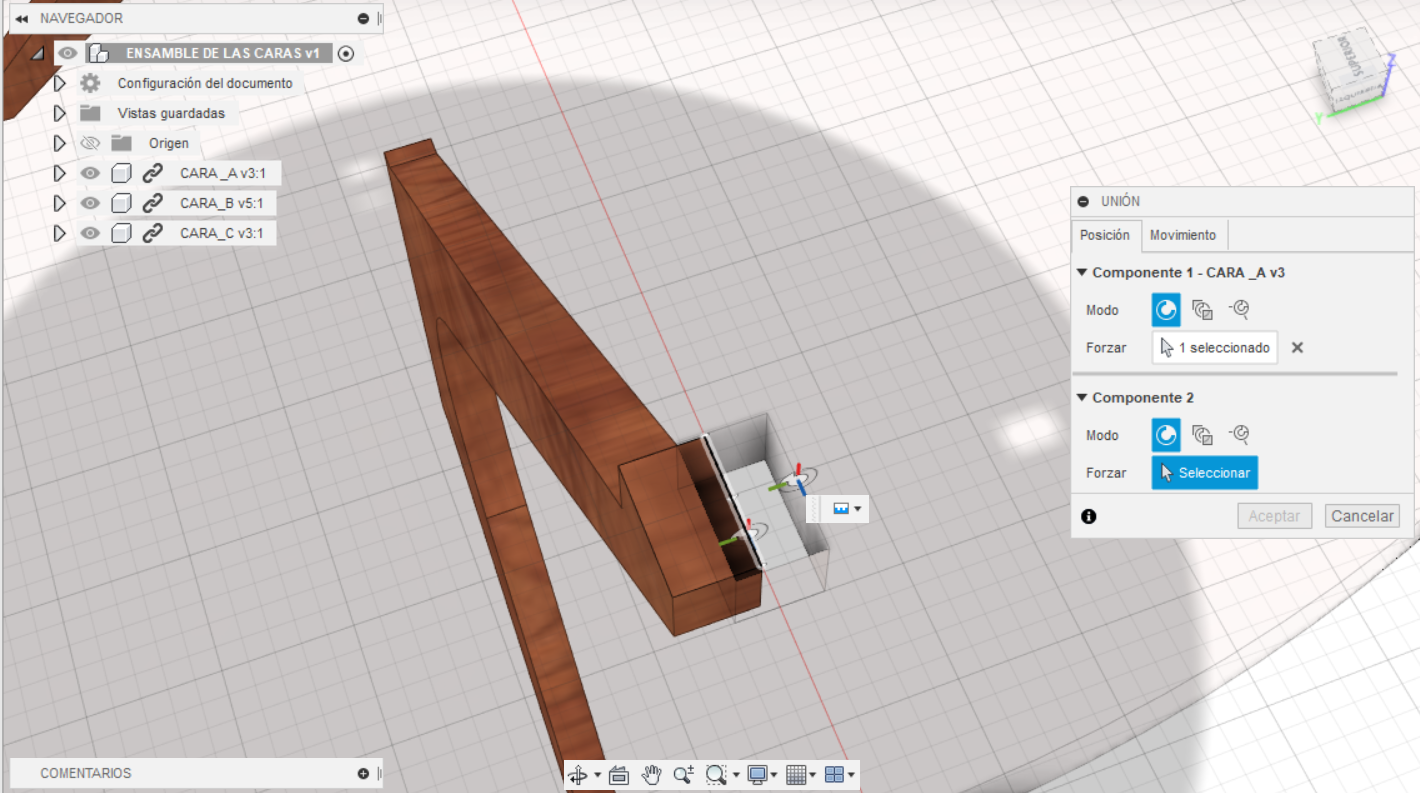1420x793 pixels.
Task: Hide the CARA_B v5:1 component
Action: point(90,203)
